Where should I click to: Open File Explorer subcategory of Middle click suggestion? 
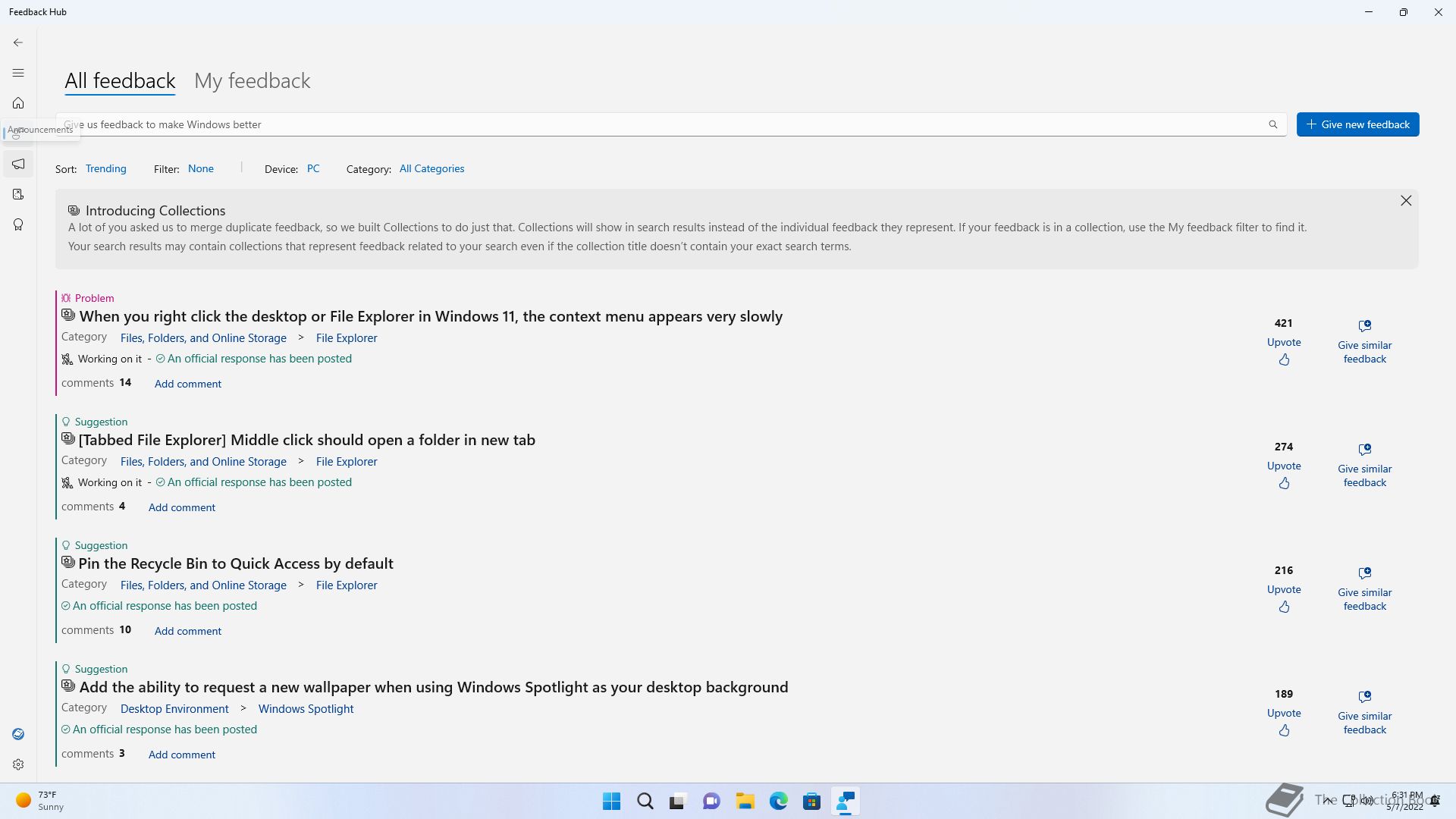[x=347, y=462]
